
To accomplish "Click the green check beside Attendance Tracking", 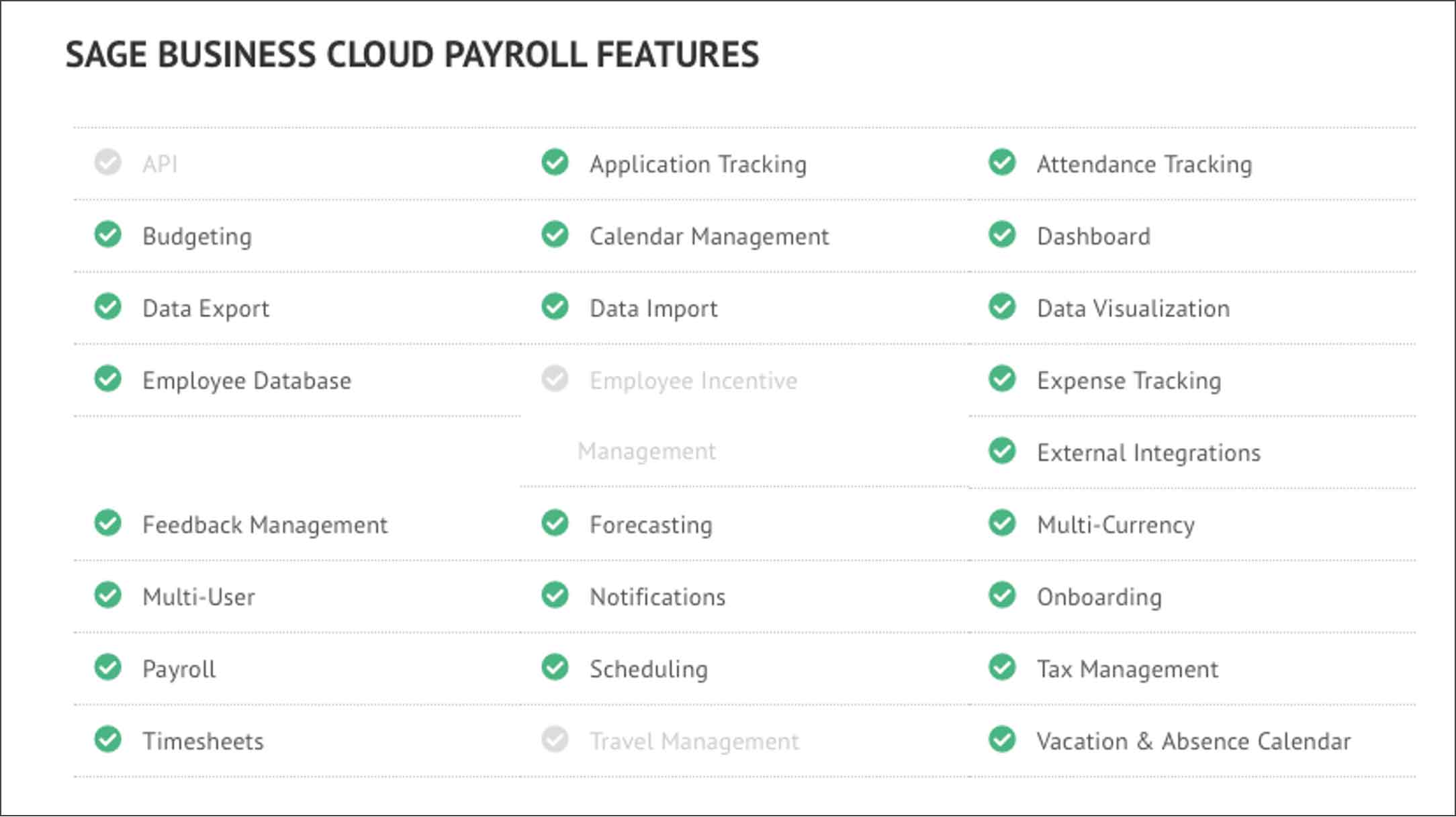I will 1002,162.
